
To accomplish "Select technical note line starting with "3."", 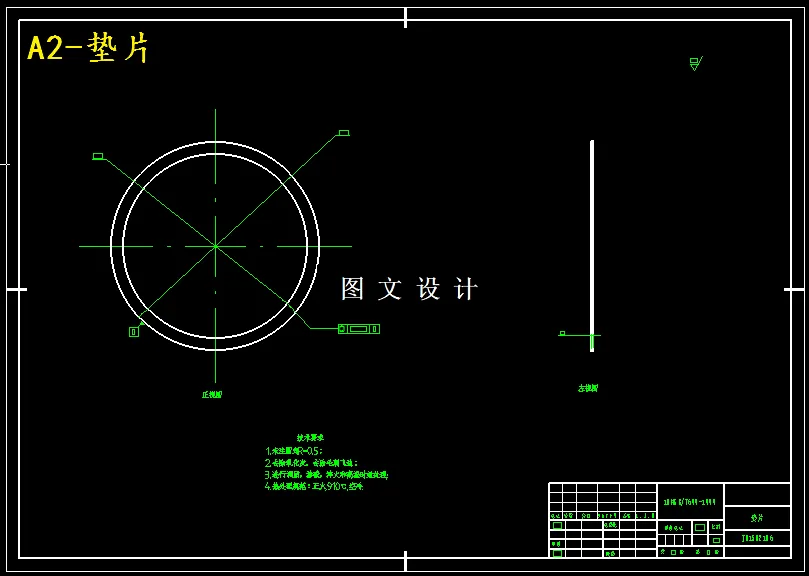I will (x=327, y=474).
